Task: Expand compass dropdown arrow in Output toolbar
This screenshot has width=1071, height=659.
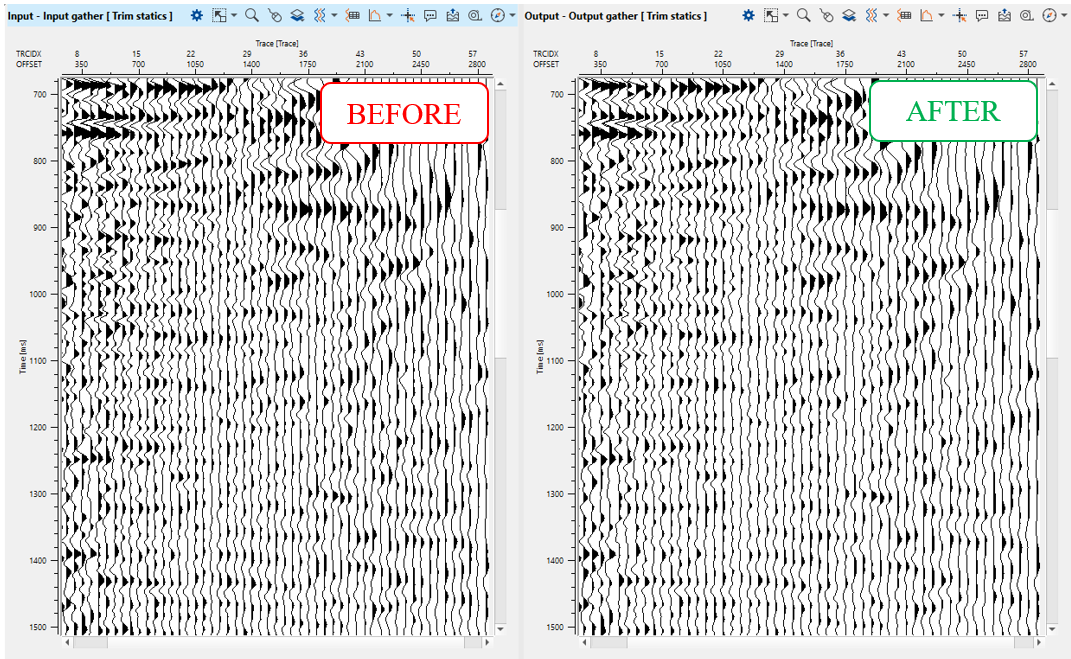Action: [x=1063, y=16]
